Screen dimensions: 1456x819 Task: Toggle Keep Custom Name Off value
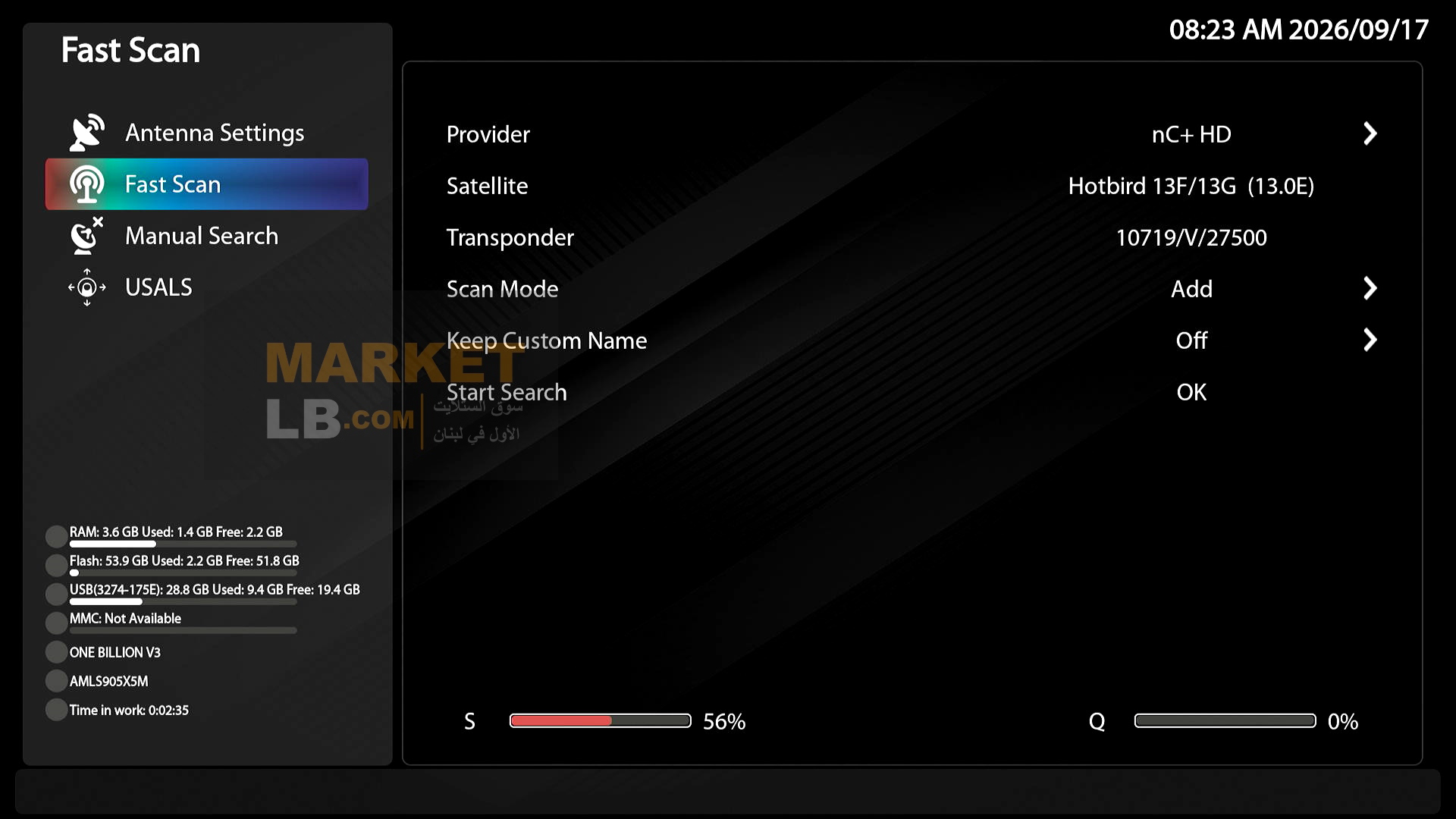pyautogui.click(x=1191, y=340)
